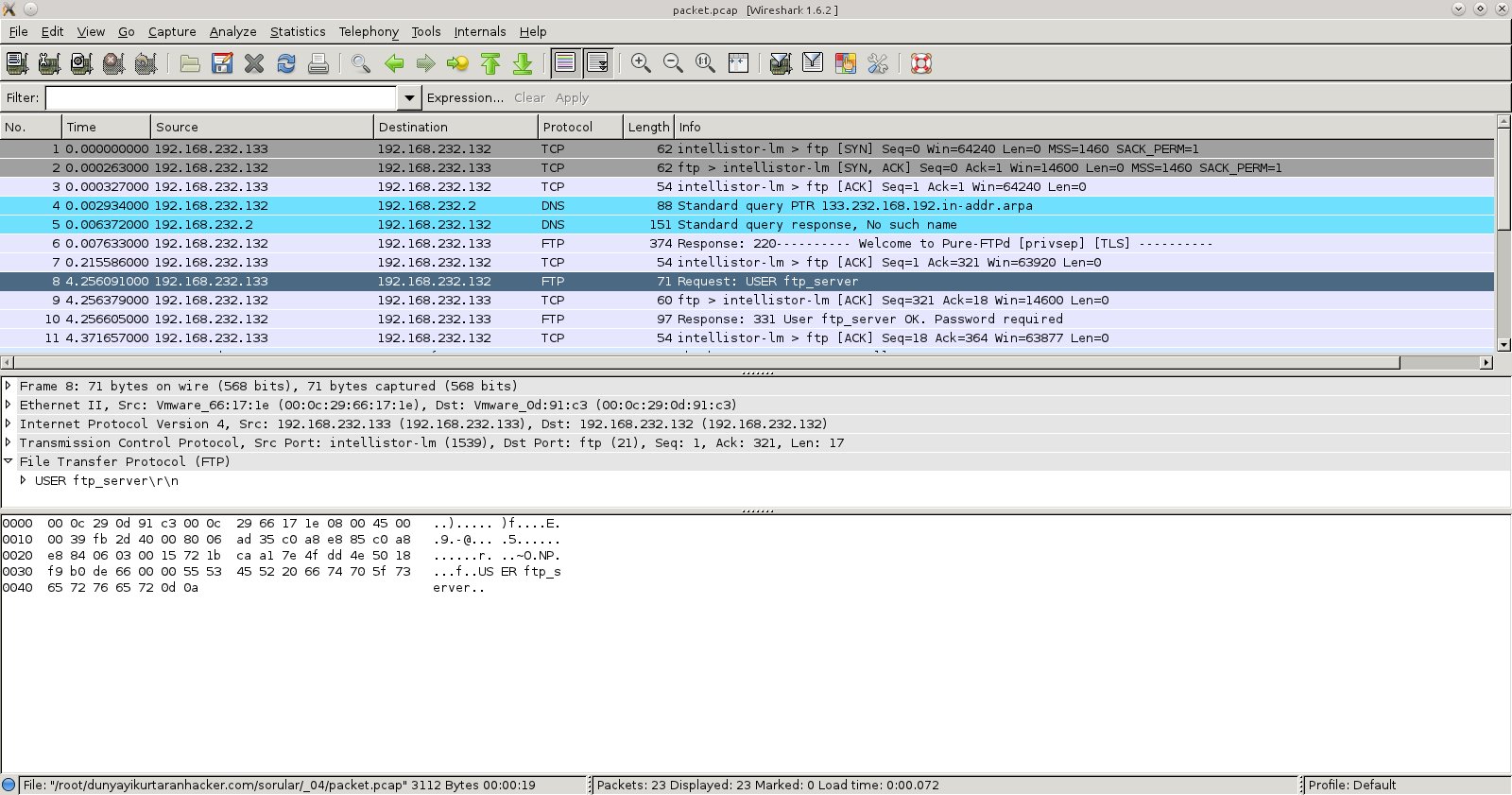Start a new live capture icon
This screenshot has height=795, width=1512.
click(81, 63)
